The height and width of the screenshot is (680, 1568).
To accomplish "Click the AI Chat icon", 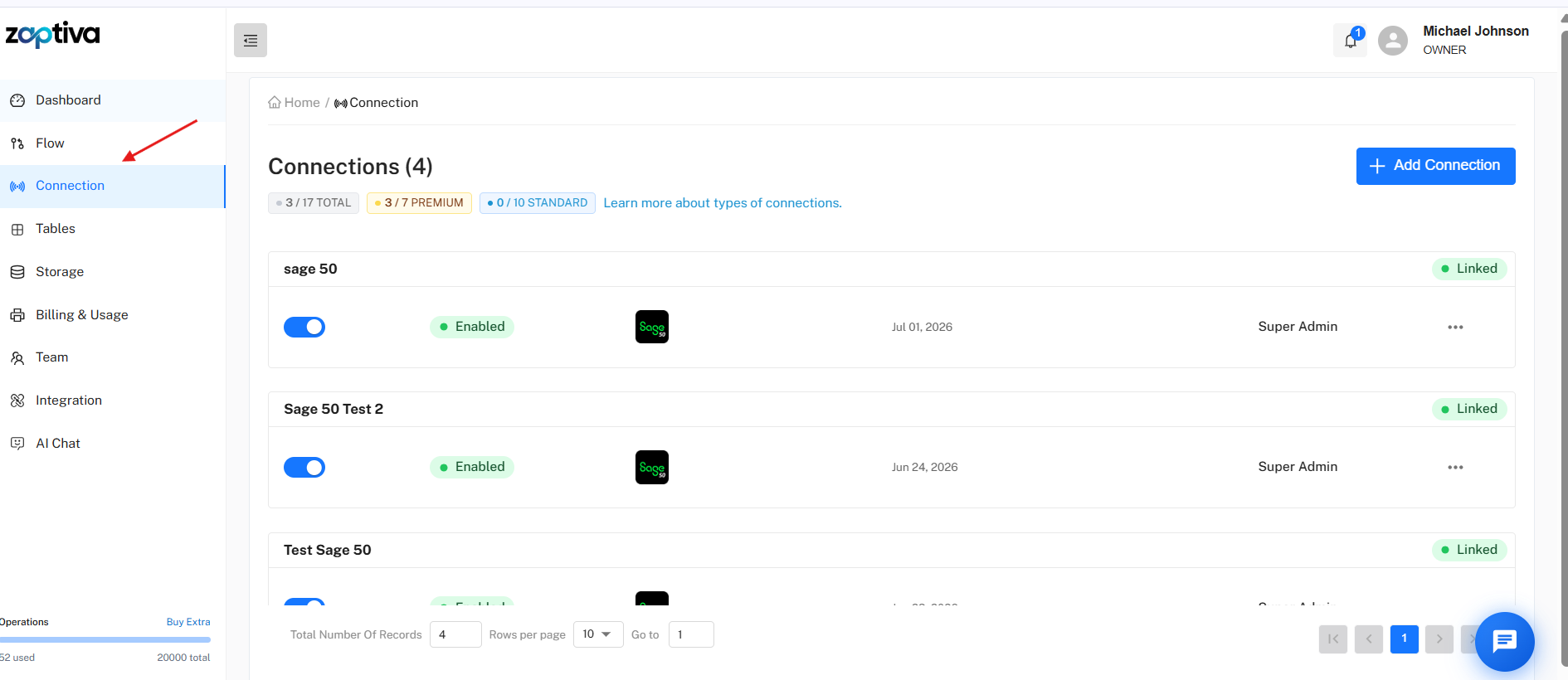I will 17,444.
